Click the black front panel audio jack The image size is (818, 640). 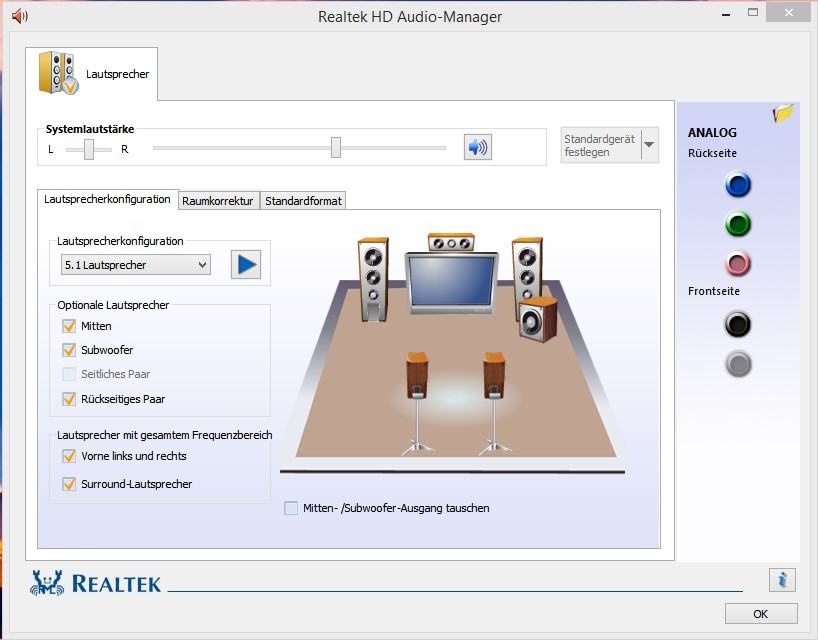pyautogui.click(x=738, y=324)
